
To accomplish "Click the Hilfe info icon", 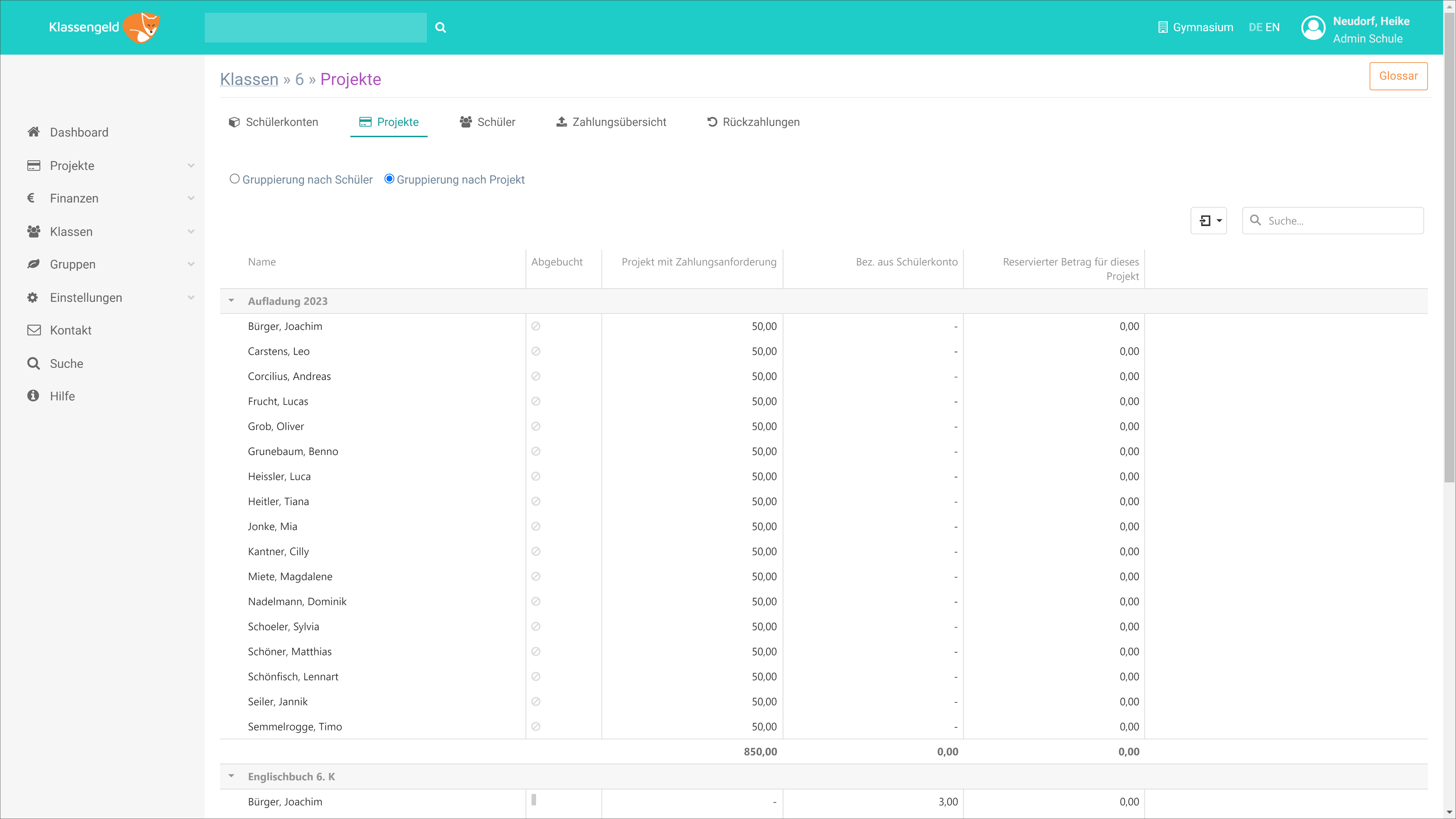I will click(x=33, y=396).
